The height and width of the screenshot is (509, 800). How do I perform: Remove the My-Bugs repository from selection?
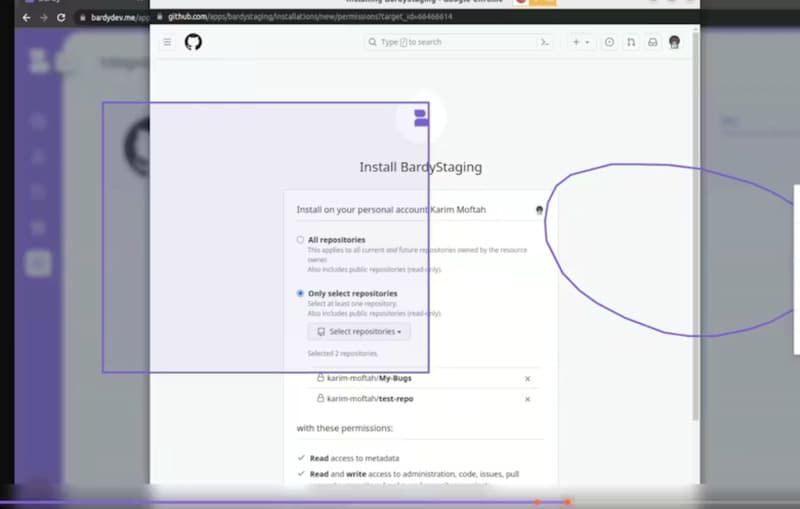click(528, 379)
